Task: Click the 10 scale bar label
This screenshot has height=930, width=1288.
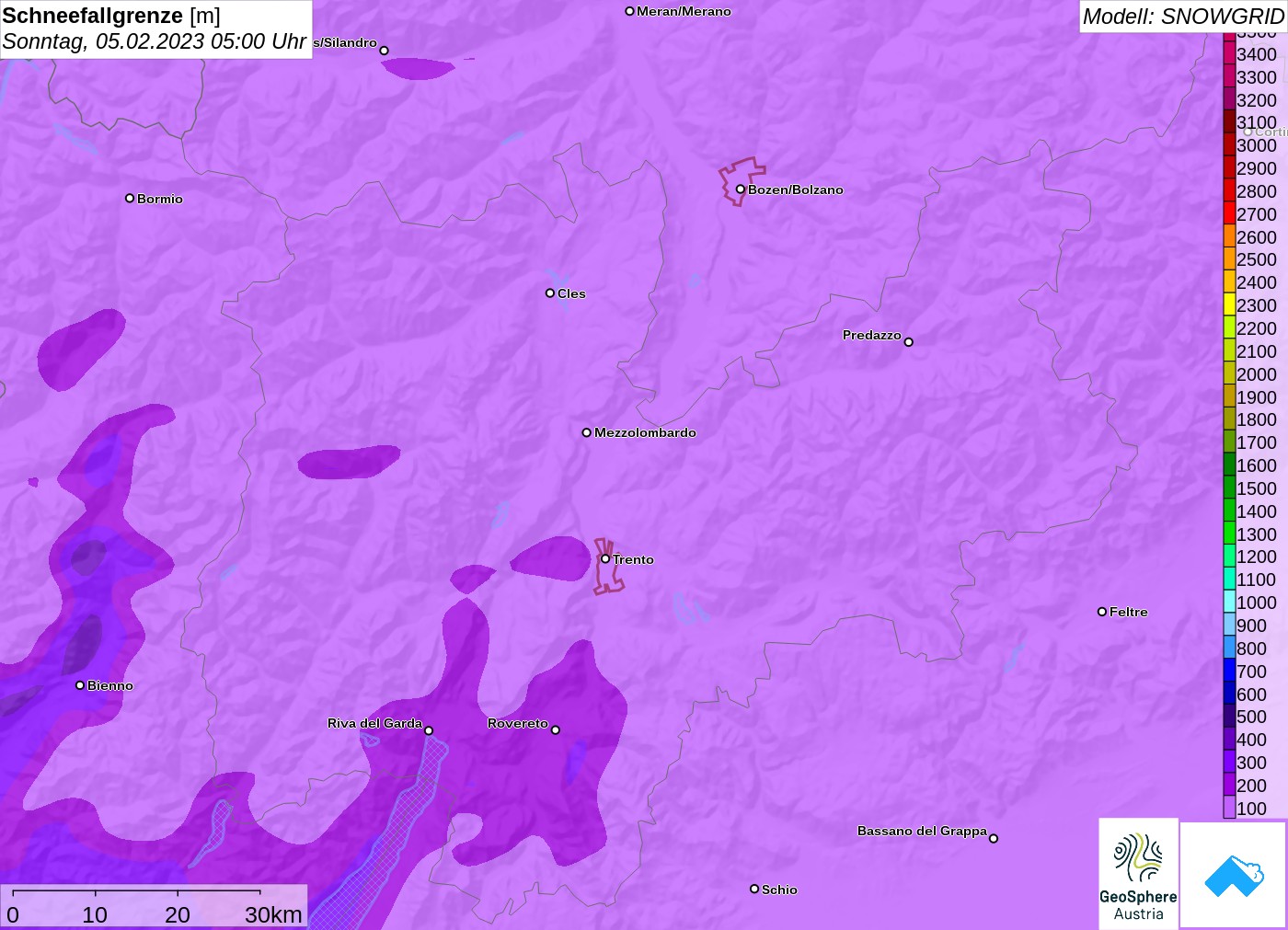Action: click(95, 914)
